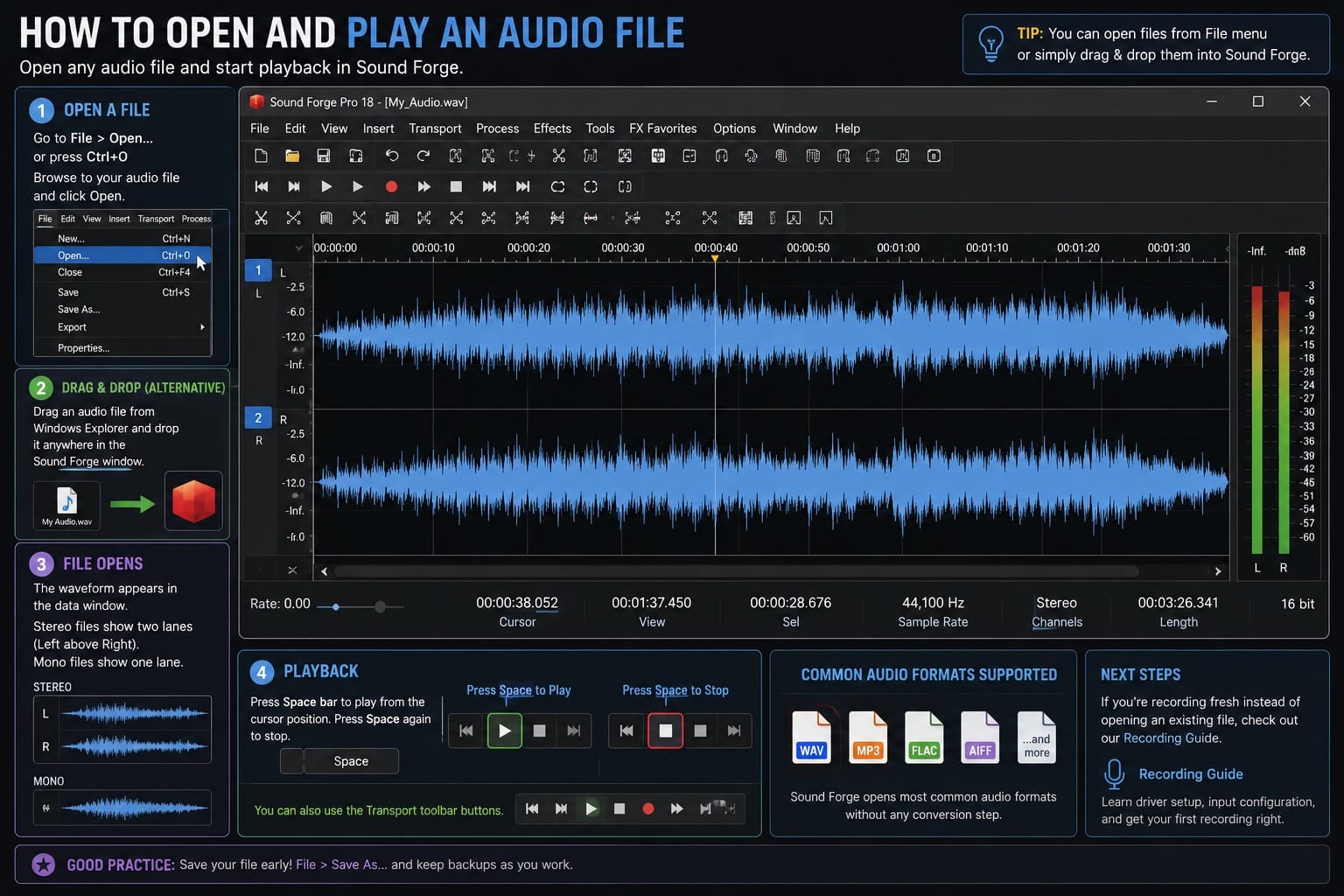Open the Options menu
The width and height of the screenshot is (1344, 896).
[734, 129]
